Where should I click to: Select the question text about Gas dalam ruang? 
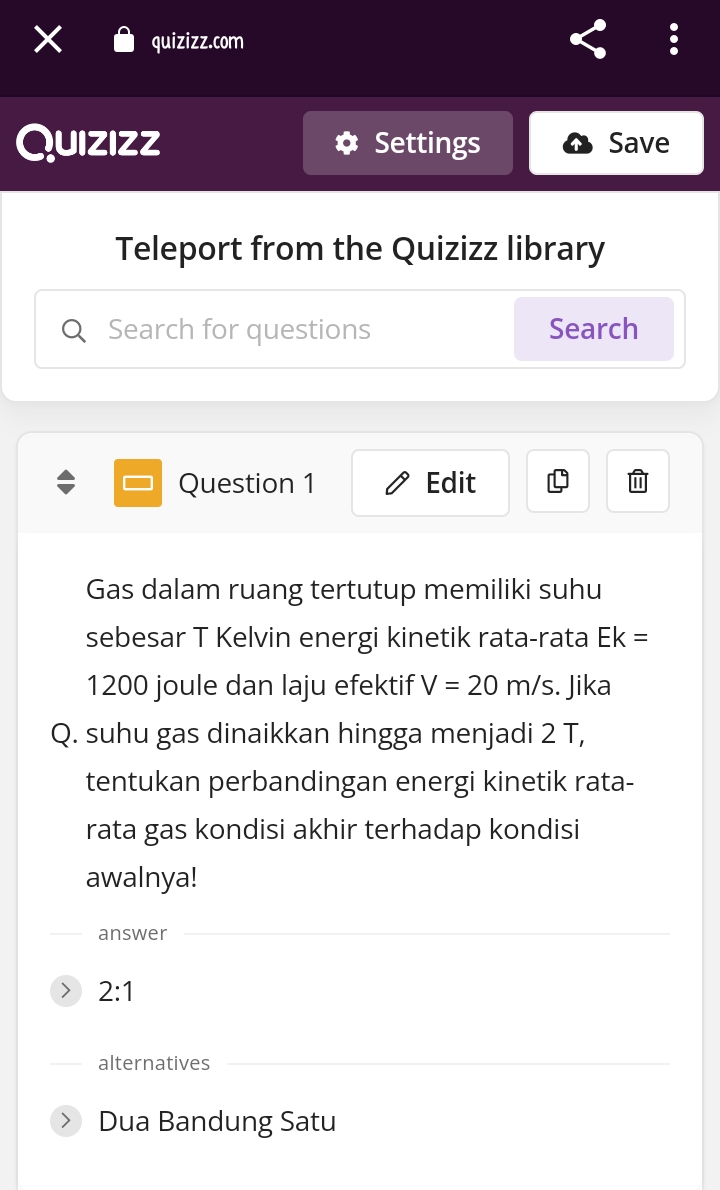coord(360,734)
